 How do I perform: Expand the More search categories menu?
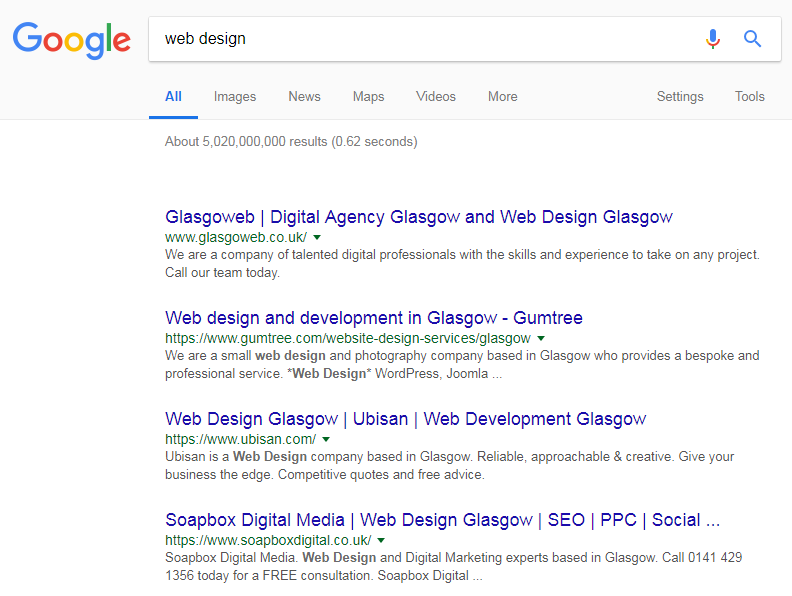coord(503,96)
